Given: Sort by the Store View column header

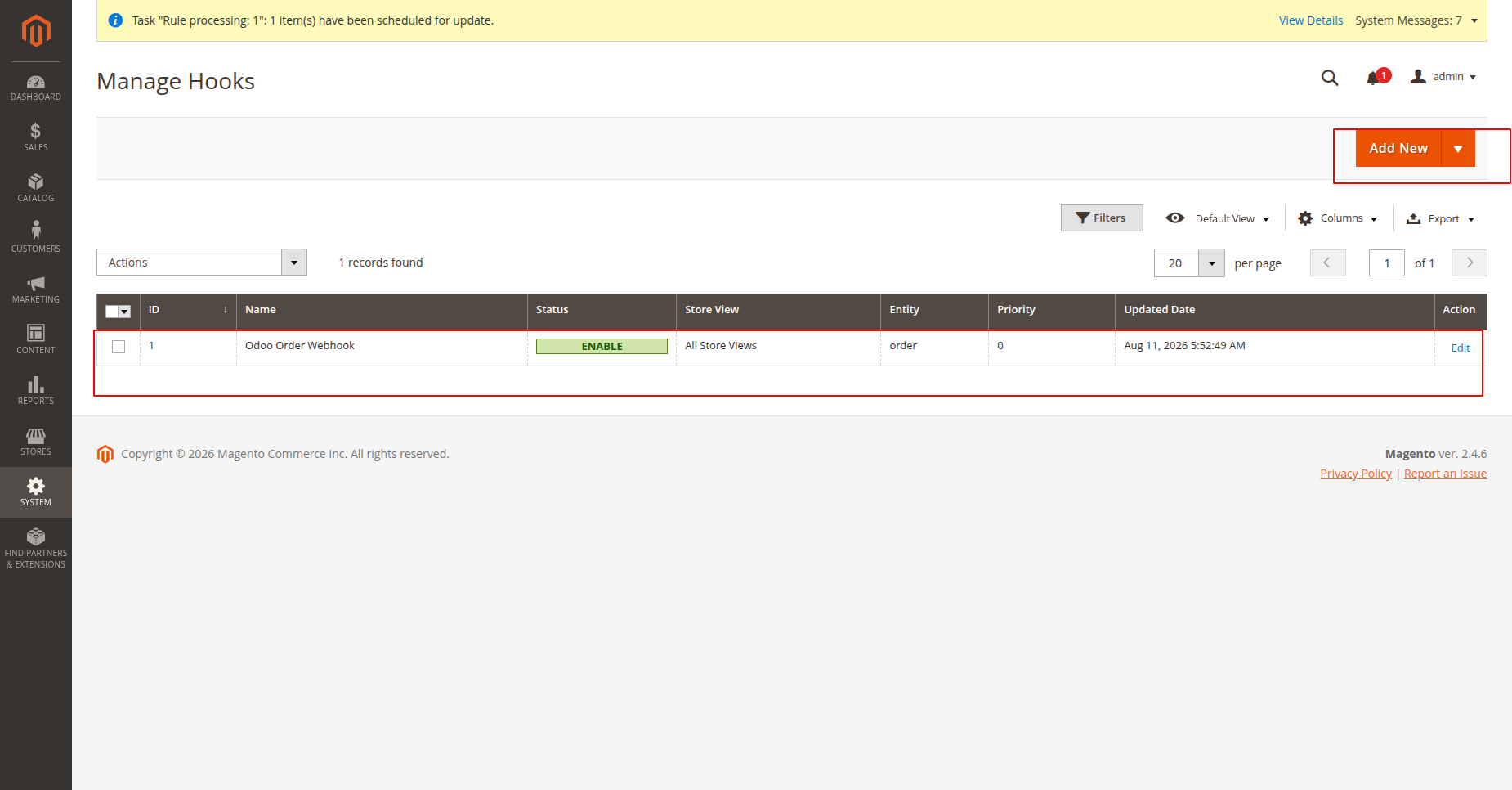Looking at the screenshot, I should click(778, 310).
